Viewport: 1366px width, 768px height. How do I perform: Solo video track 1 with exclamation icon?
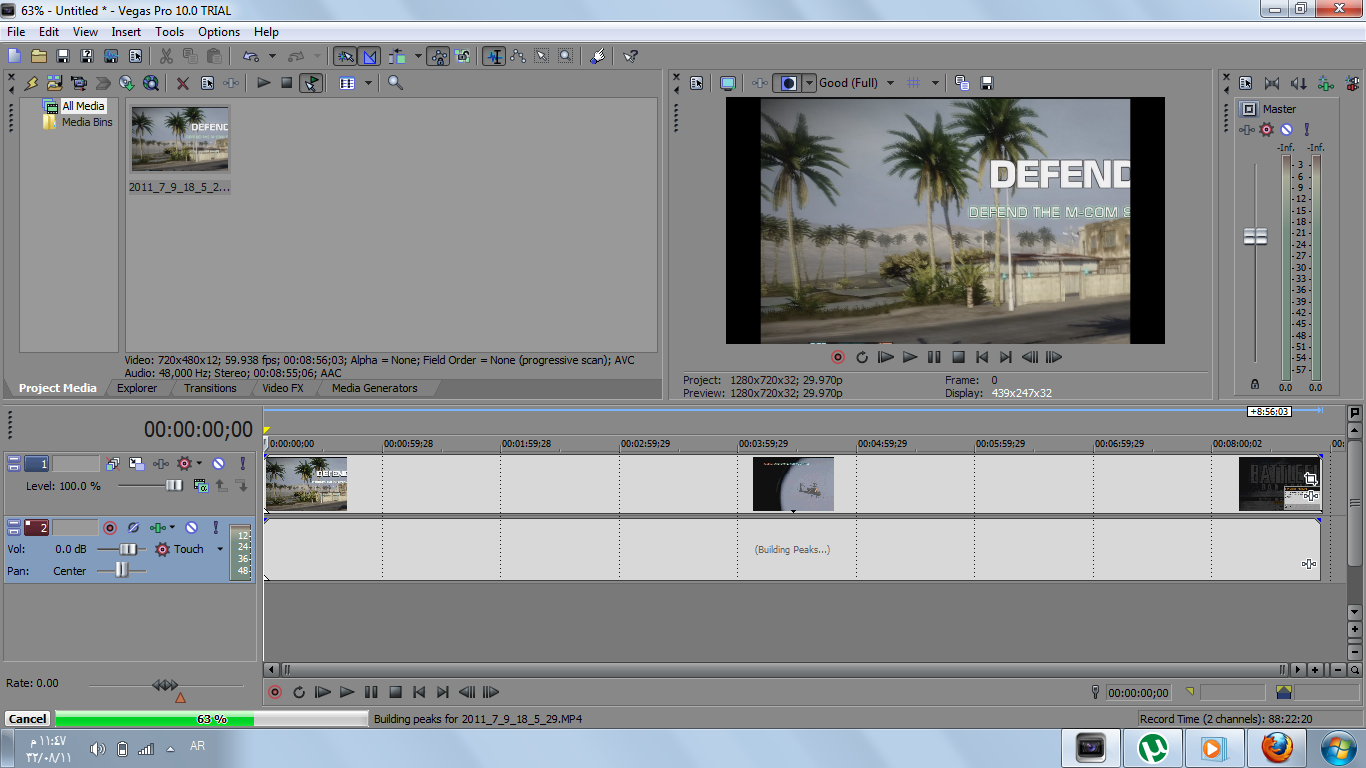coord(243,464)
